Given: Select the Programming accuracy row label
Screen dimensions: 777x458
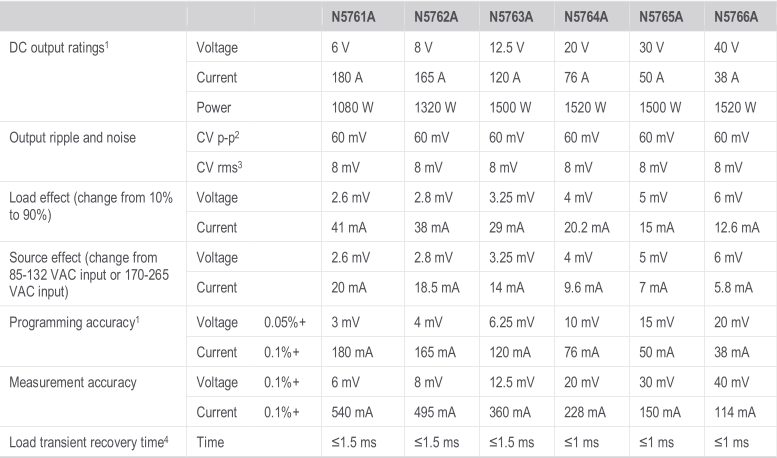Looking at the screenshot, I should click(70, 323).
